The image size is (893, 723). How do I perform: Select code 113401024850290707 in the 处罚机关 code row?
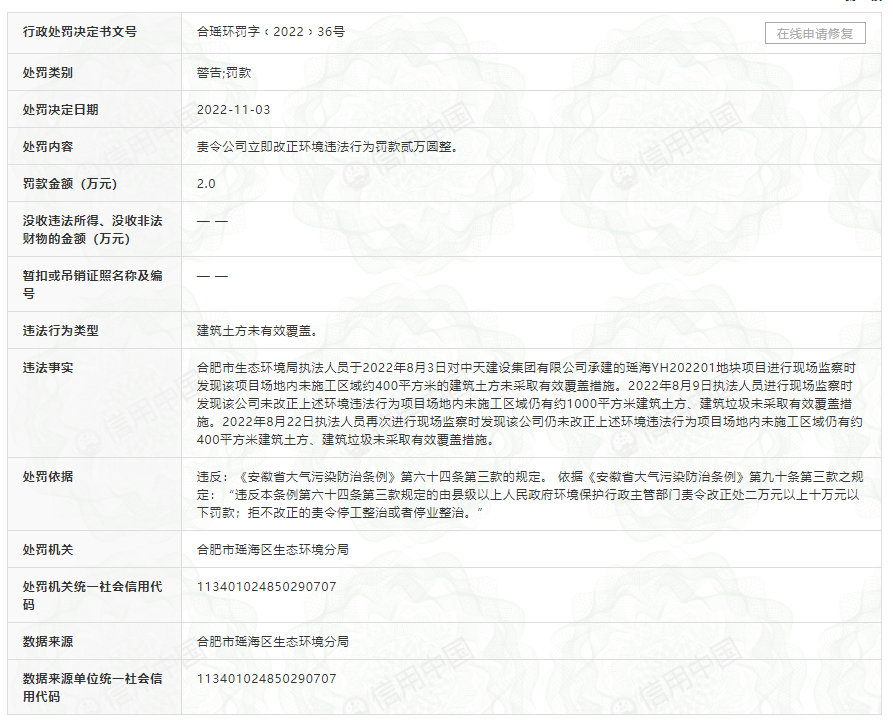267,586
